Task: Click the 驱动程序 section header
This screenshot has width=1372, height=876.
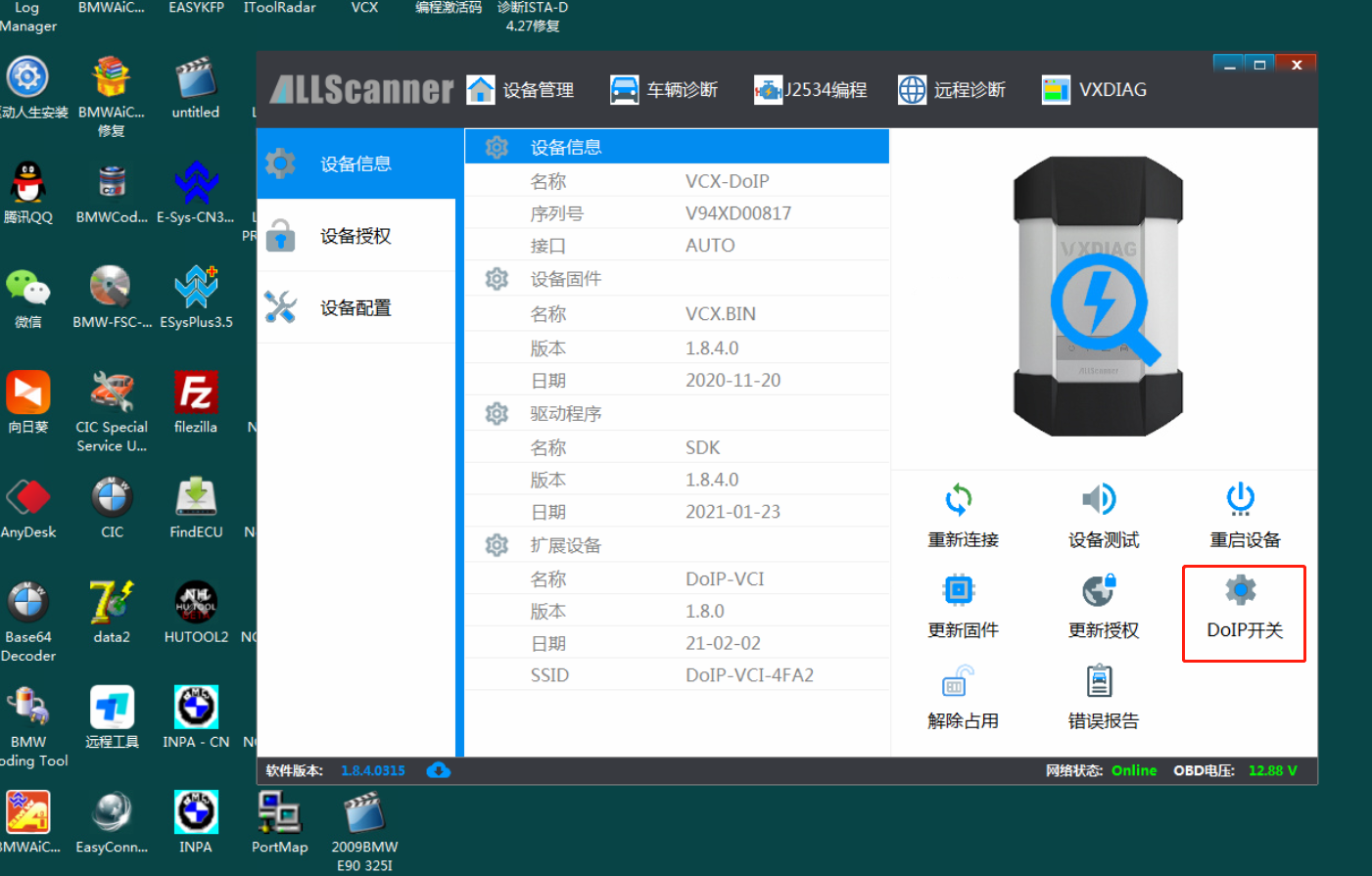Action: pyautogui.click(x=677, y=414)
